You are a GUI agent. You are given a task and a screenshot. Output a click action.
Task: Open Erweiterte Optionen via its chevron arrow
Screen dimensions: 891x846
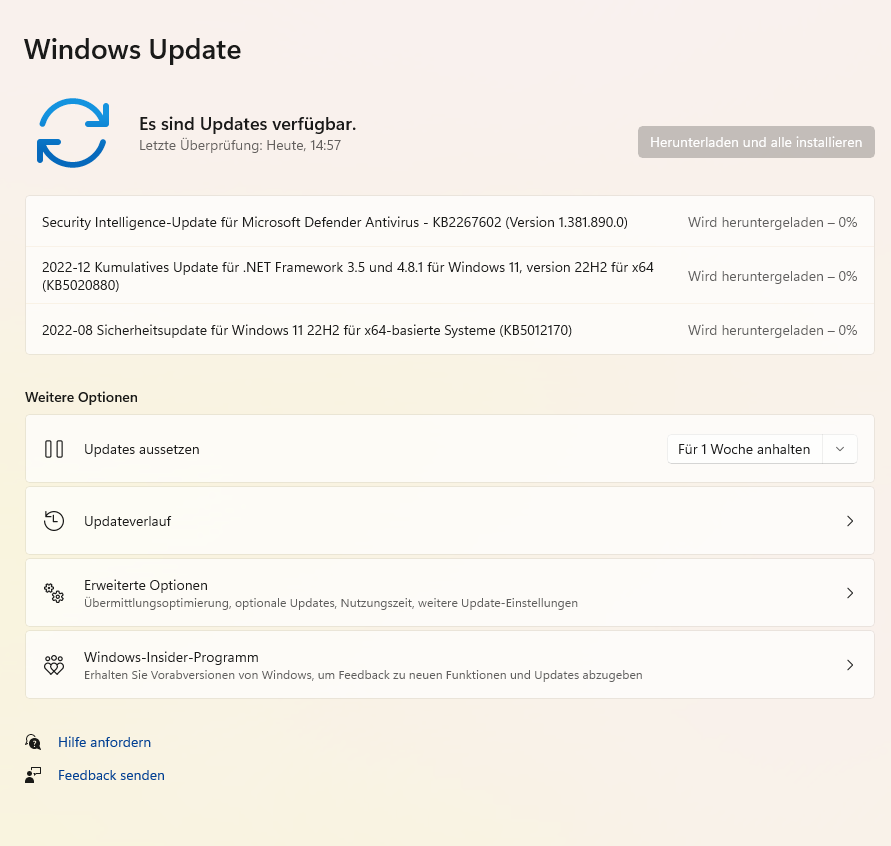(x=850, y=593)
